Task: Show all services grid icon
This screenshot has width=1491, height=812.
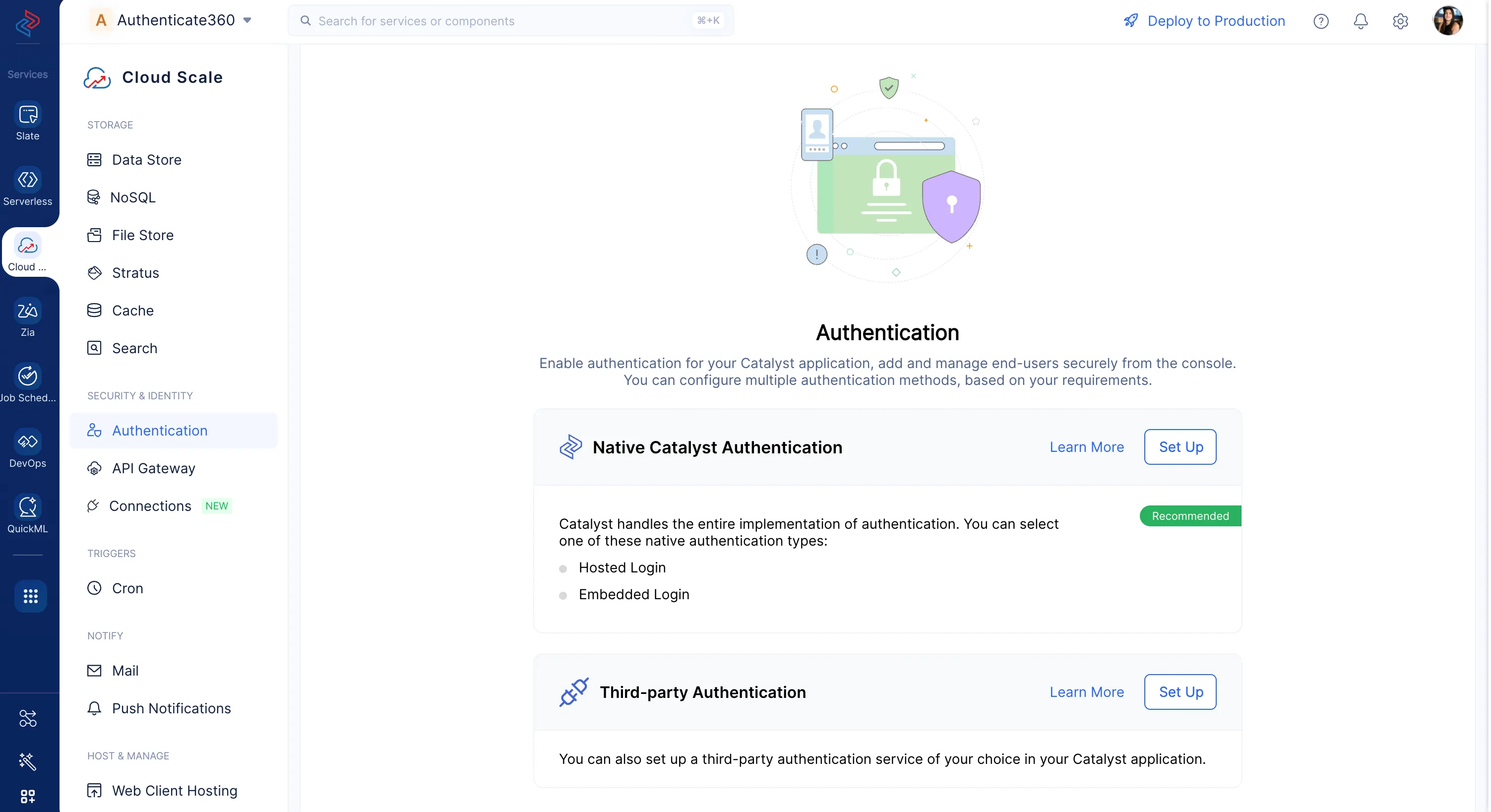Action: click(30, 596)
